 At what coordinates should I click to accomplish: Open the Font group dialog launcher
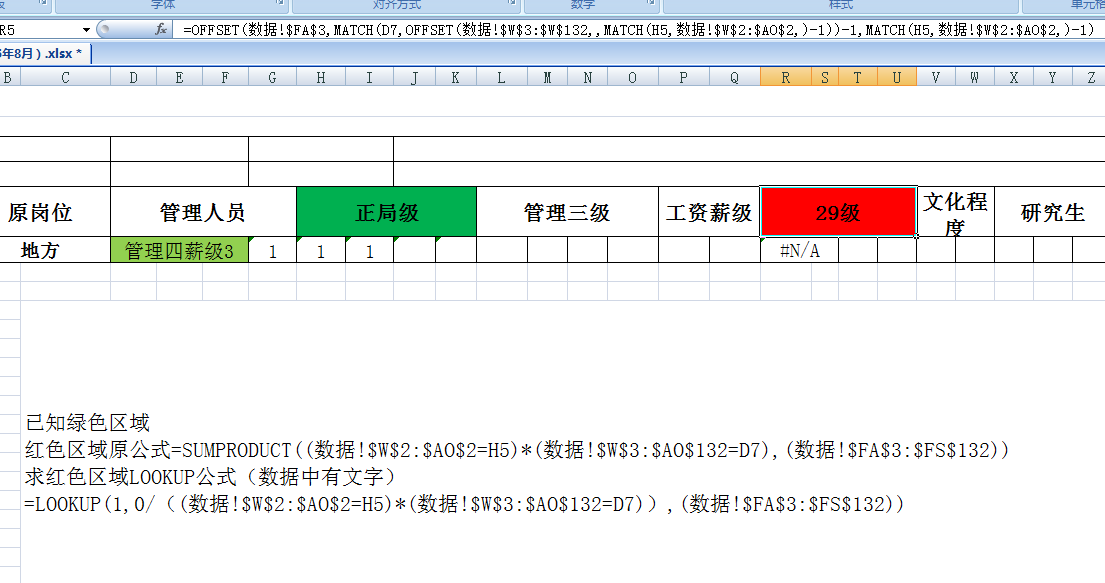(283, 5)
